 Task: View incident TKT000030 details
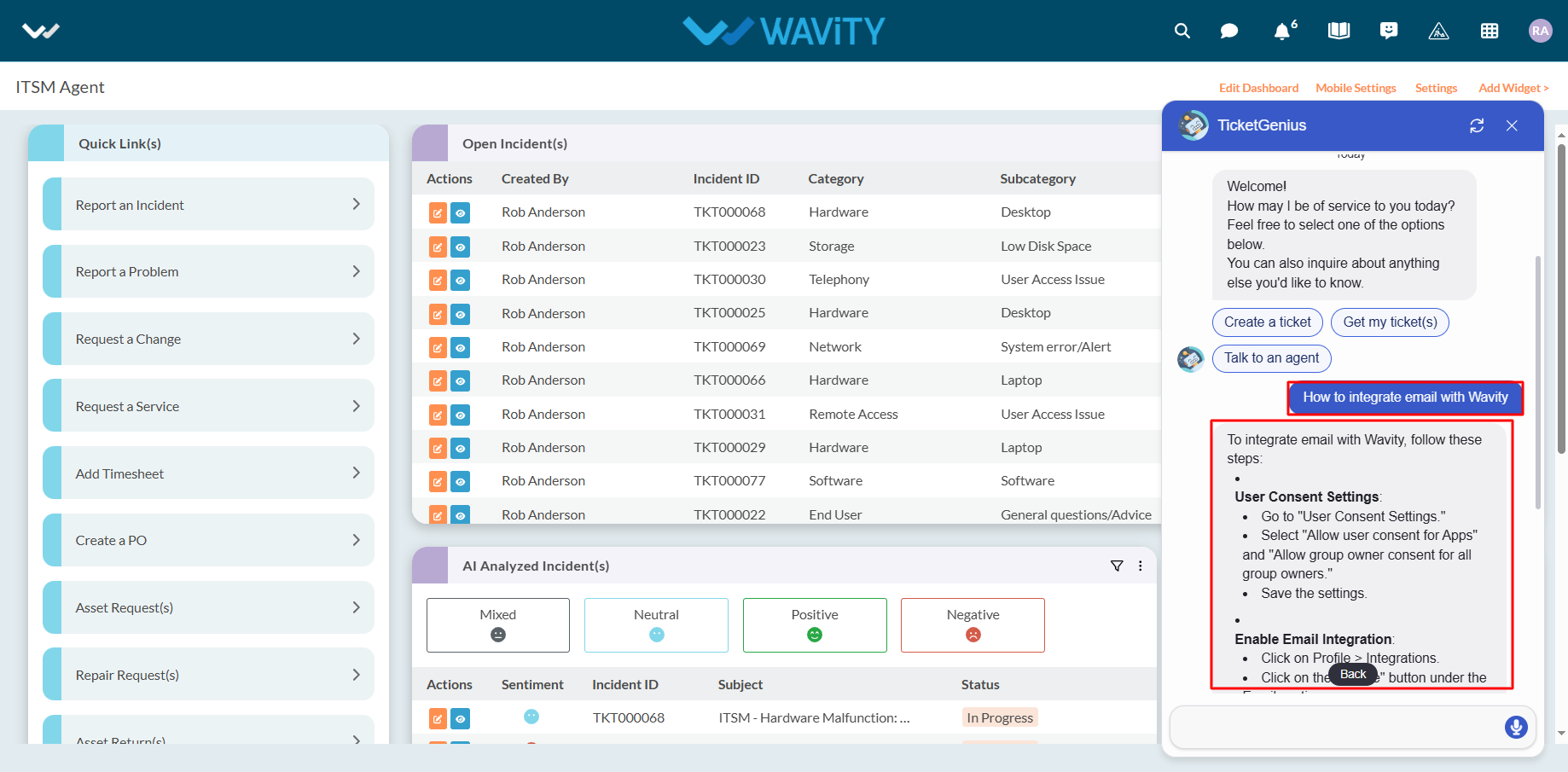pos(460,280)
